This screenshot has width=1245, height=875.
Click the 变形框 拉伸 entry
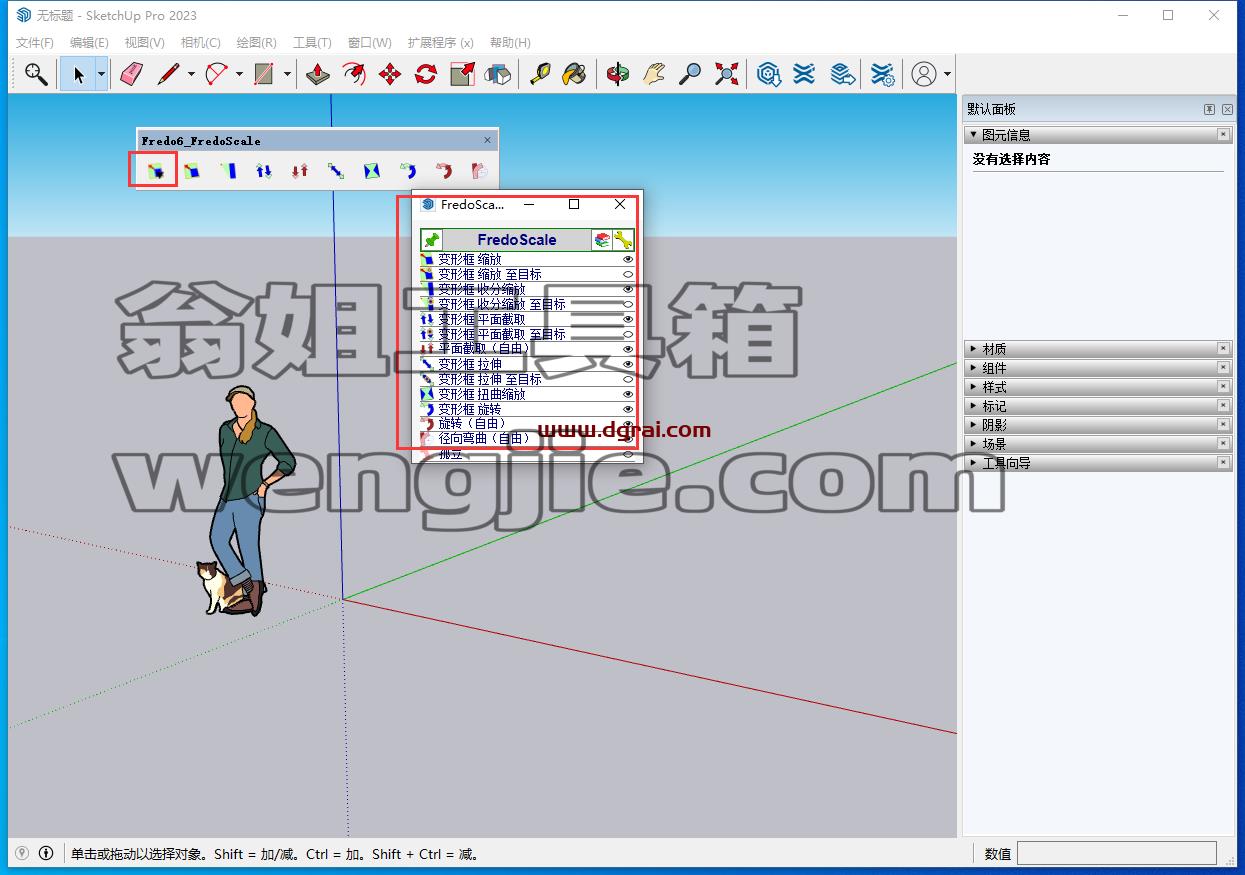tap(470, 364)
